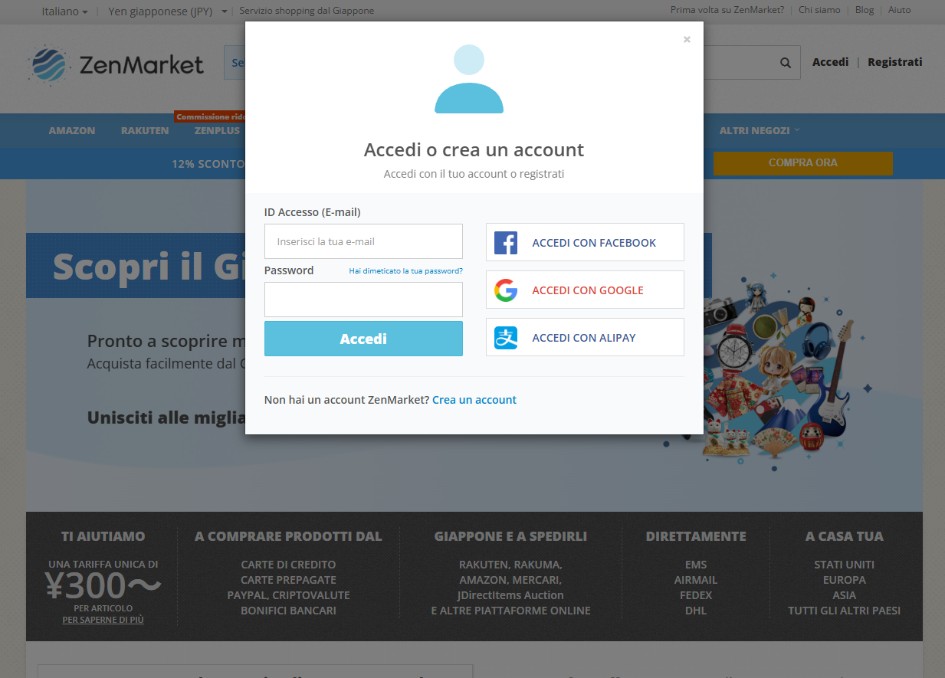Open Prima volta su ZenMarket? link

[x=727, y=10]
